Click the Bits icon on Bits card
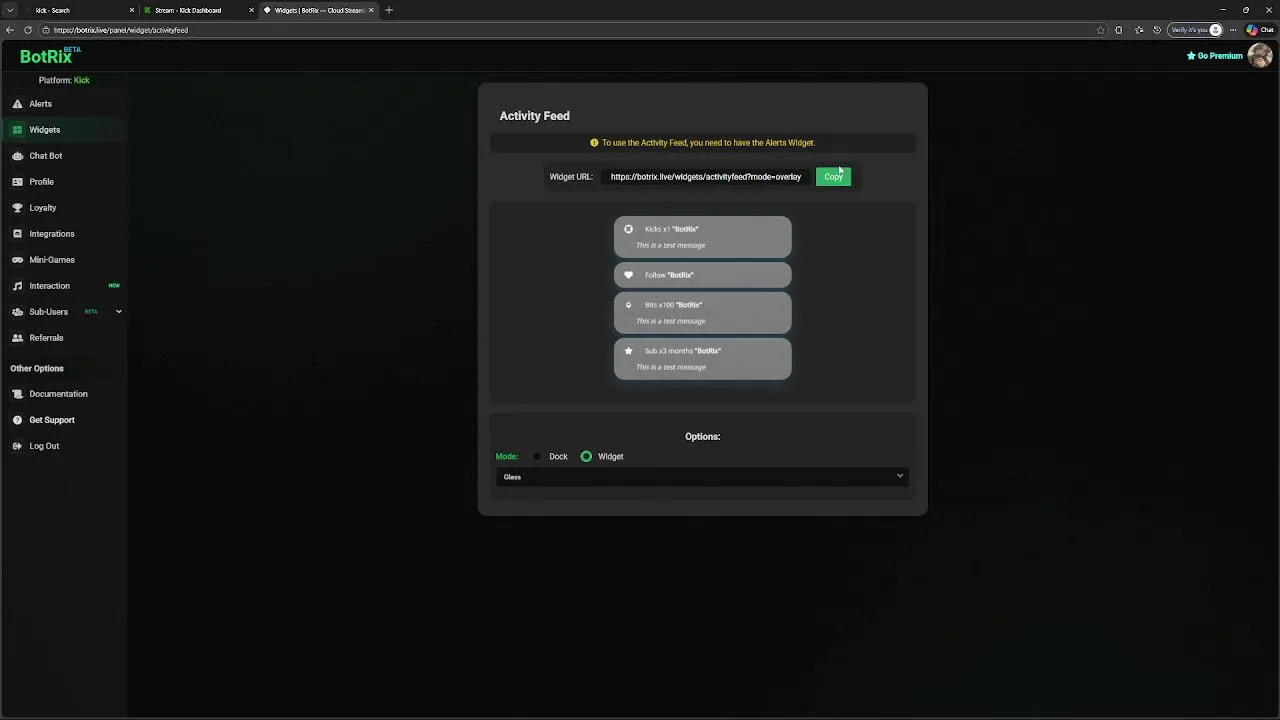 [x=628, y=305]
